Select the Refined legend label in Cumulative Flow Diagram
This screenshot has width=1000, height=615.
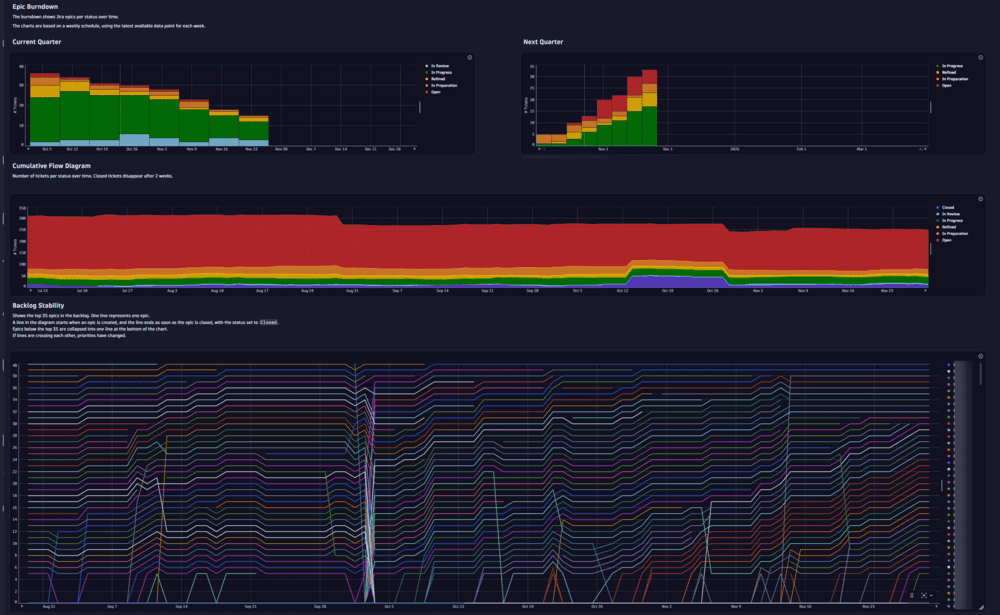(x=950, y=227)
